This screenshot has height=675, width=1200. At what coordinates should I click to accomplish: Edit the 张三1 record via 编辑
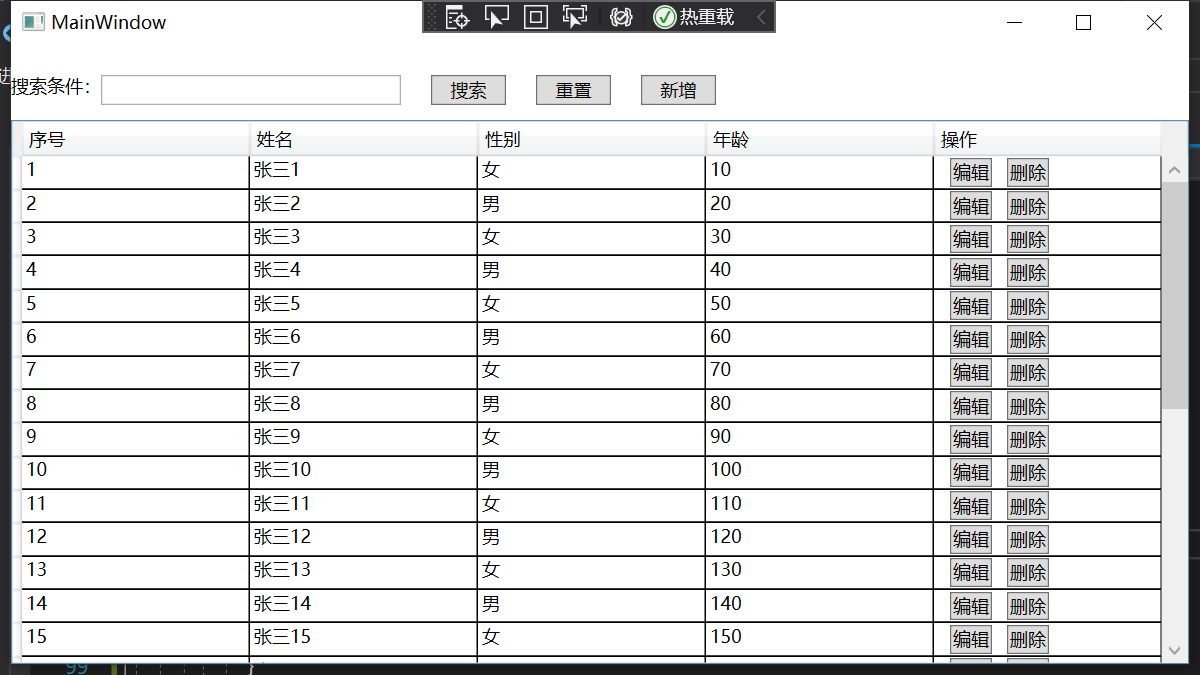[x=970, y=171]
